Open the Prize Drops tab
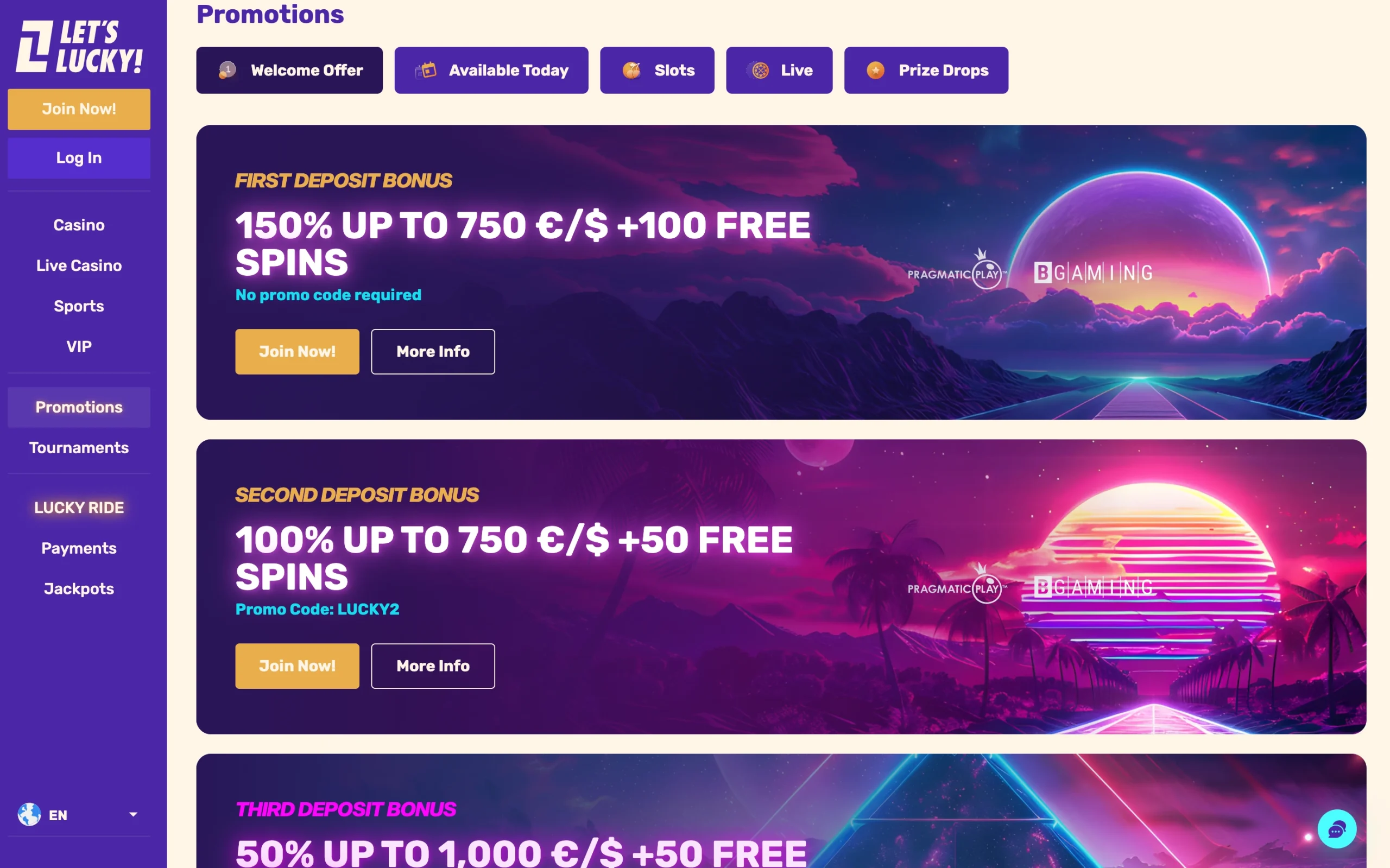 point(926,70)
